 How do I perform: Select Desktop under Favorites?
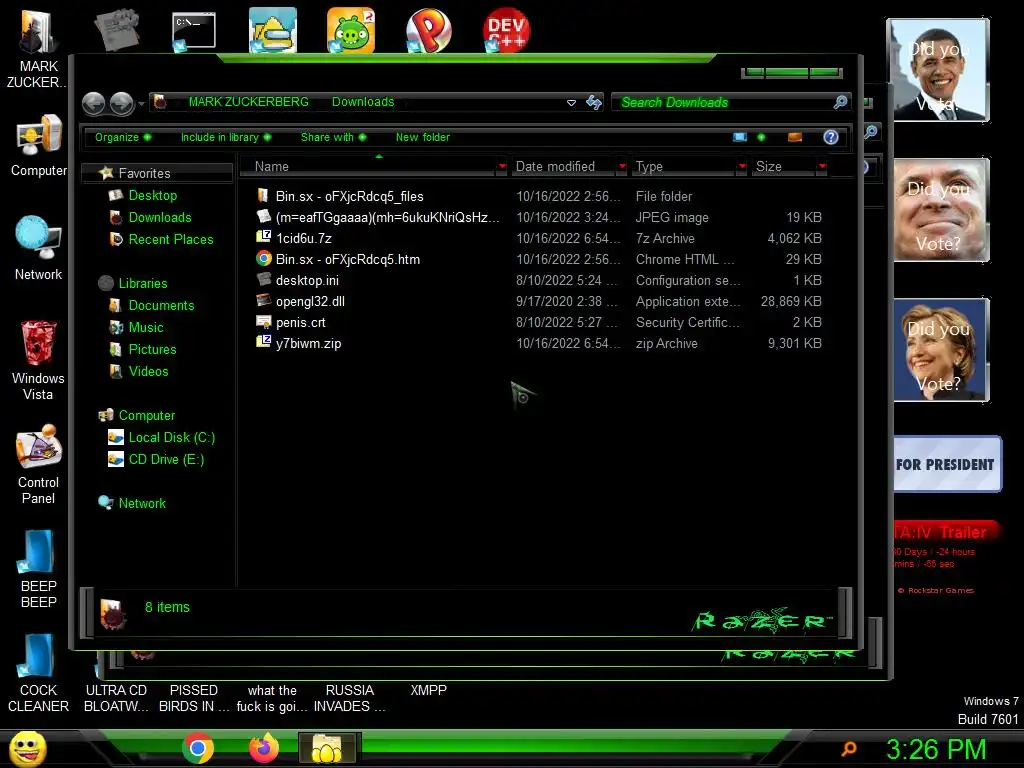point(153,195)
